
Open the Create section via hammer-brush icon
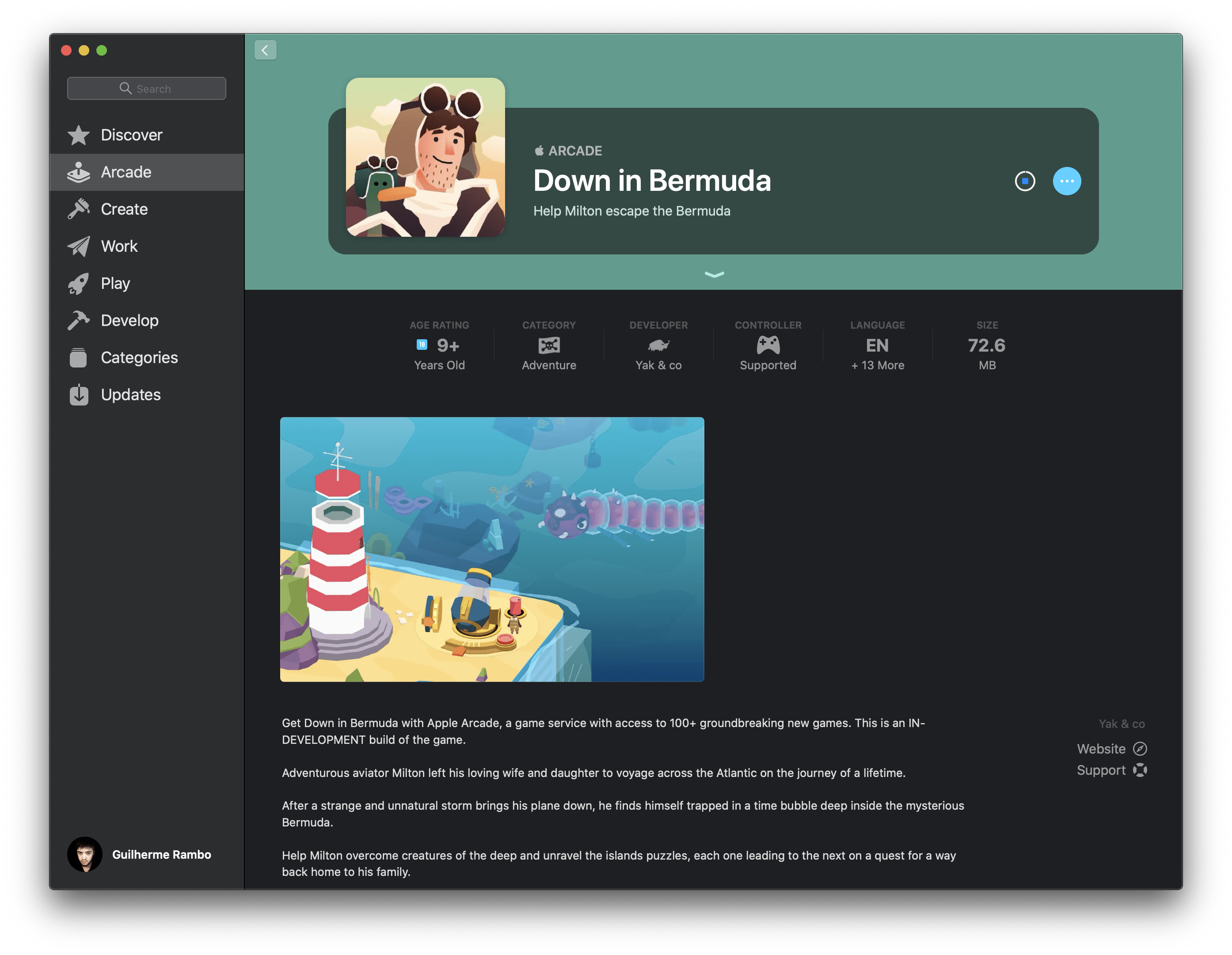coord(78,209)
